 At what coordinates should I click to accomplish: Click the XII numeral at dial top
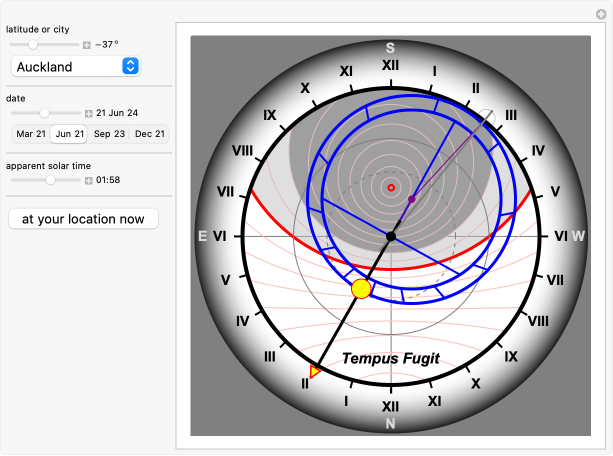pos(391,65)
